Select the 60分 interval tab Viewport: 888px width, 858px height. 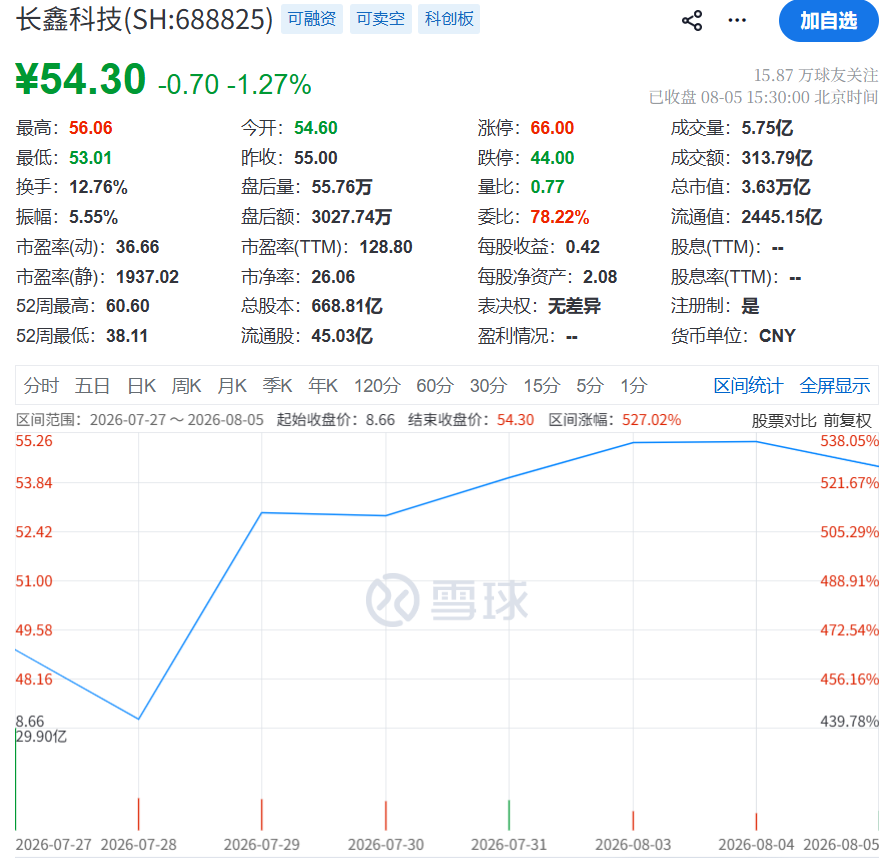click(435, 386)
